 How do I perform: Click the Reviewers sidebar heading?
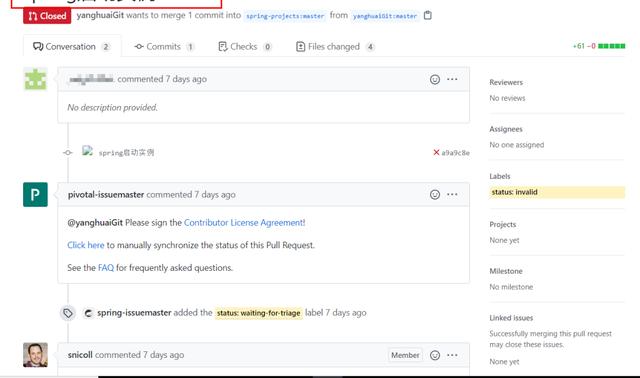point(506,82)
